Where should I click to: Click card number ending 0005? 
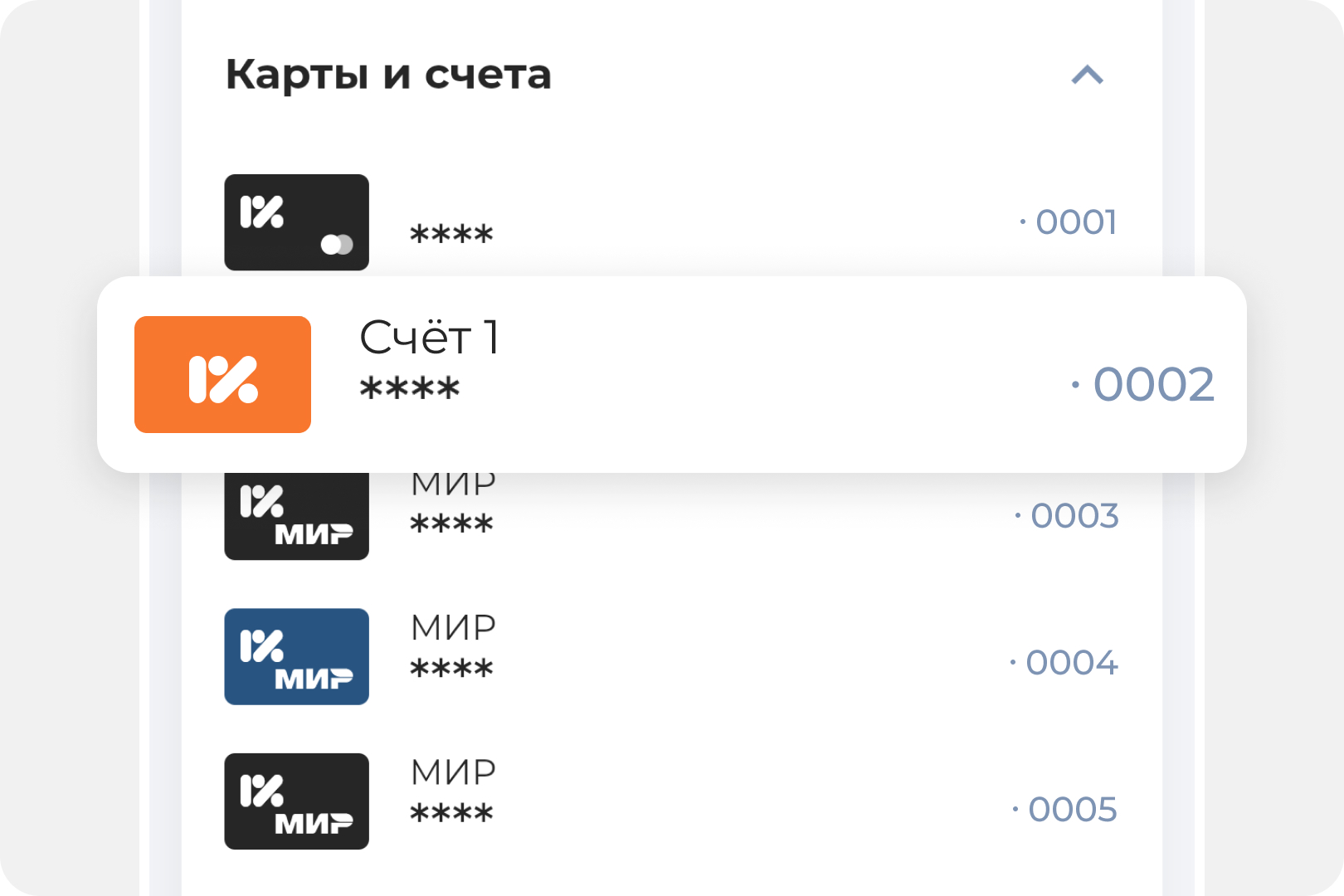click(1064, 810)
